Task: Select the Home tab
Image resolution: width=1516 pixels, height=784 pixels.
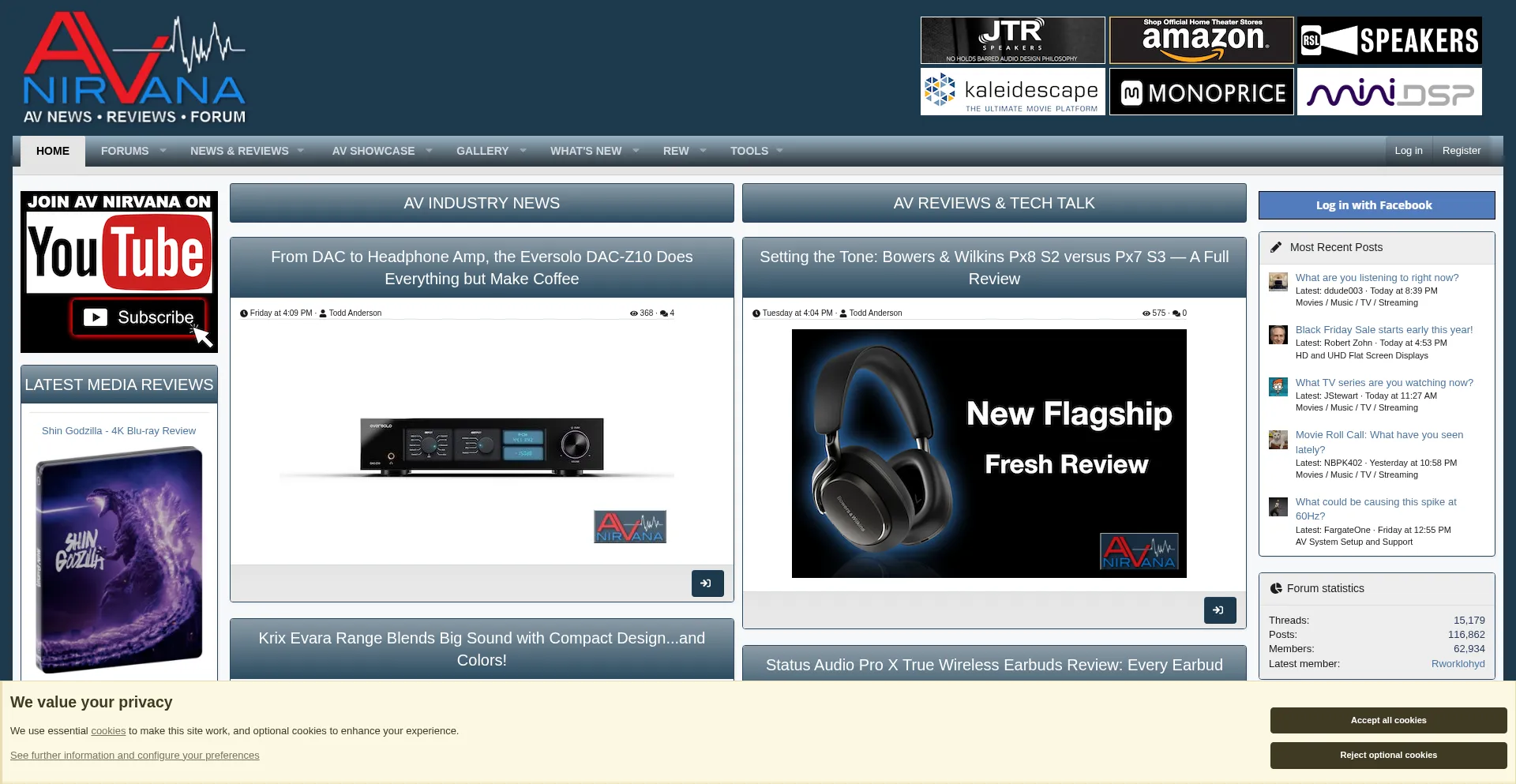Action: [53, 151]
